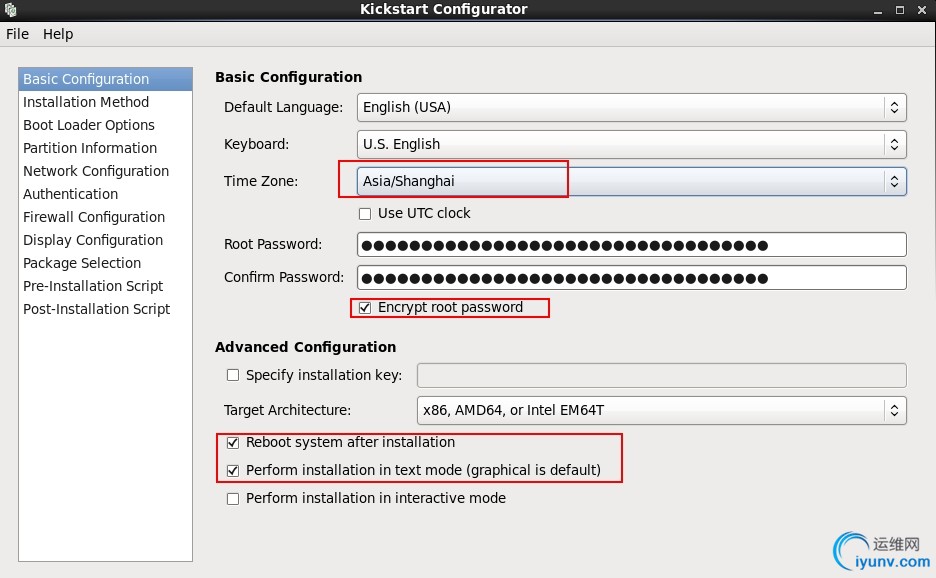936x578 pixels.
Task: Enable interactive mode installation checkbox
Action: (233, 498)
